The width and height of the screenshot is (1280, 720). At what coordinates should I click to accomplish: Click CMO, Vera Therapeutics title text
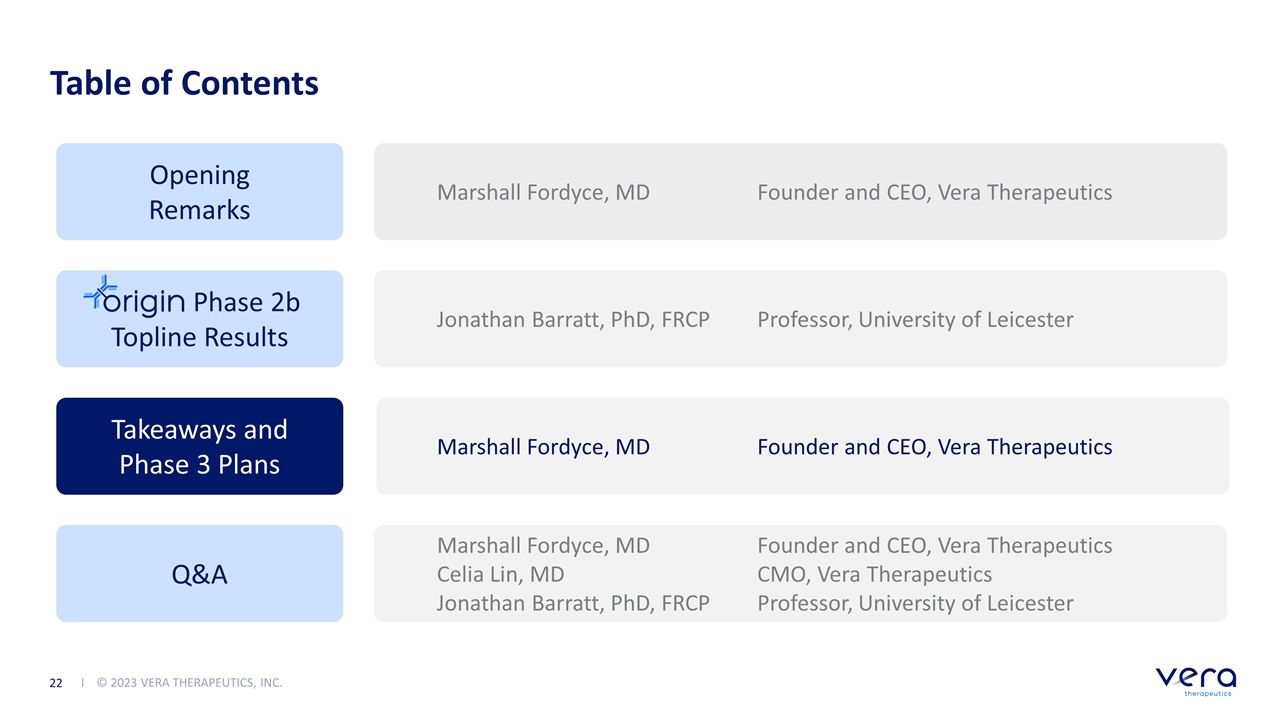click(x=874, y=574)
